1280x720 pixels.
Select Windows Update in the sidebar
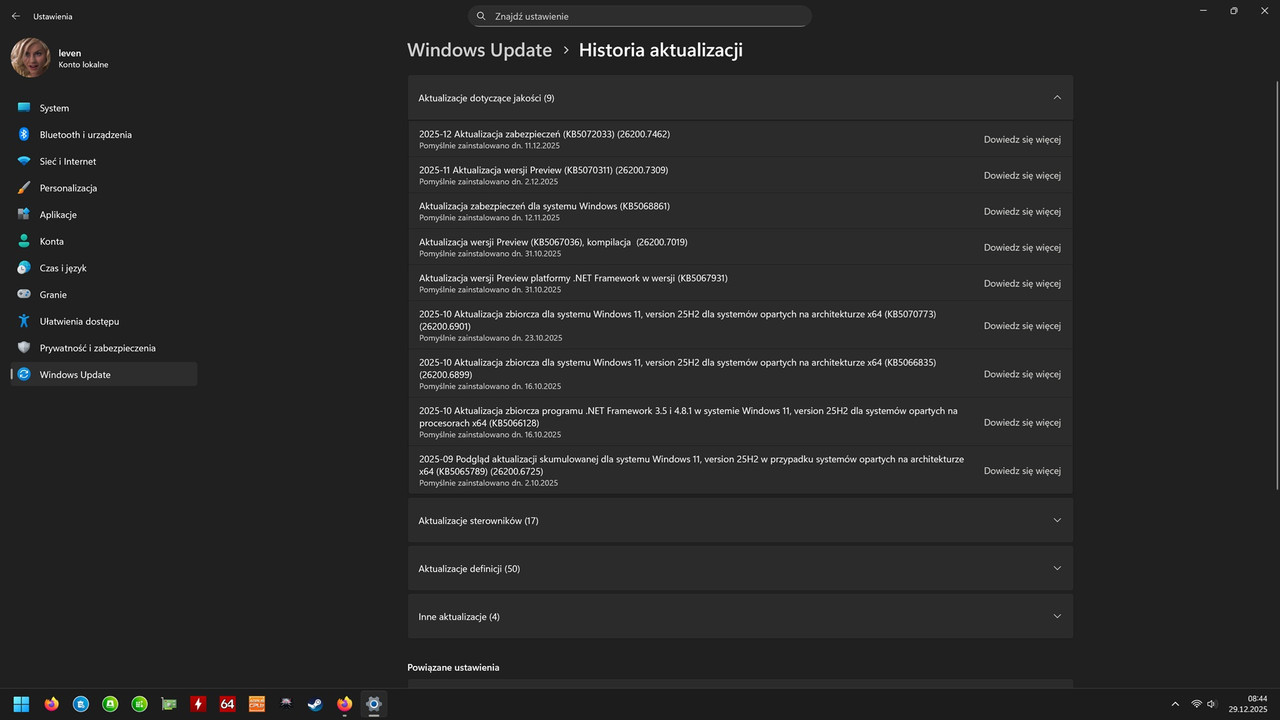click(104, 374)
